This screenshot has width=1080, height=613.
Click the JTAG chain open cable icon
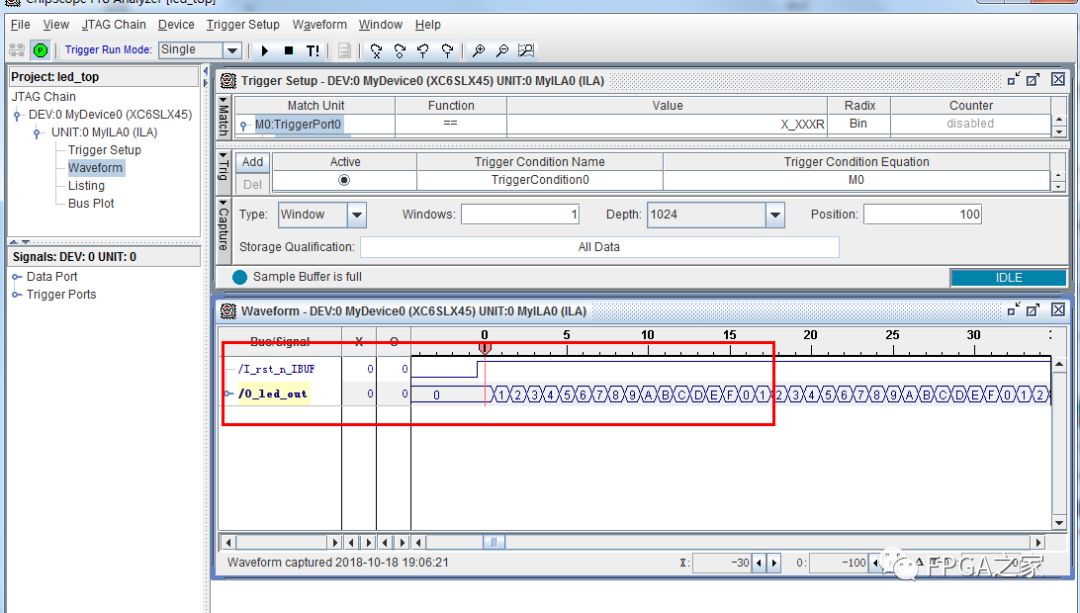(x=17, y=50)
